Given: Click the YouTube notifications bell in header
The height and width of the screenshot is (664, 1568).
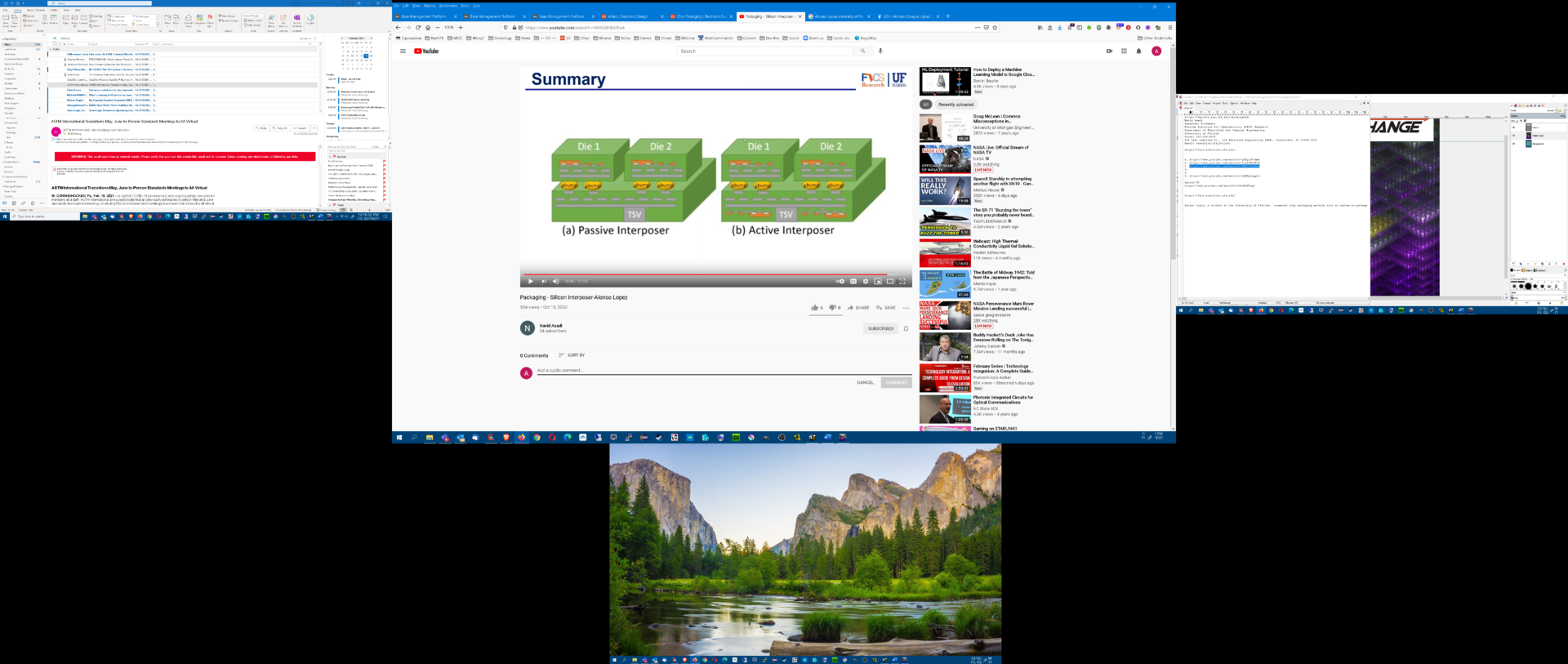Looking at the screenshot, I should (x=1138, y=51).
